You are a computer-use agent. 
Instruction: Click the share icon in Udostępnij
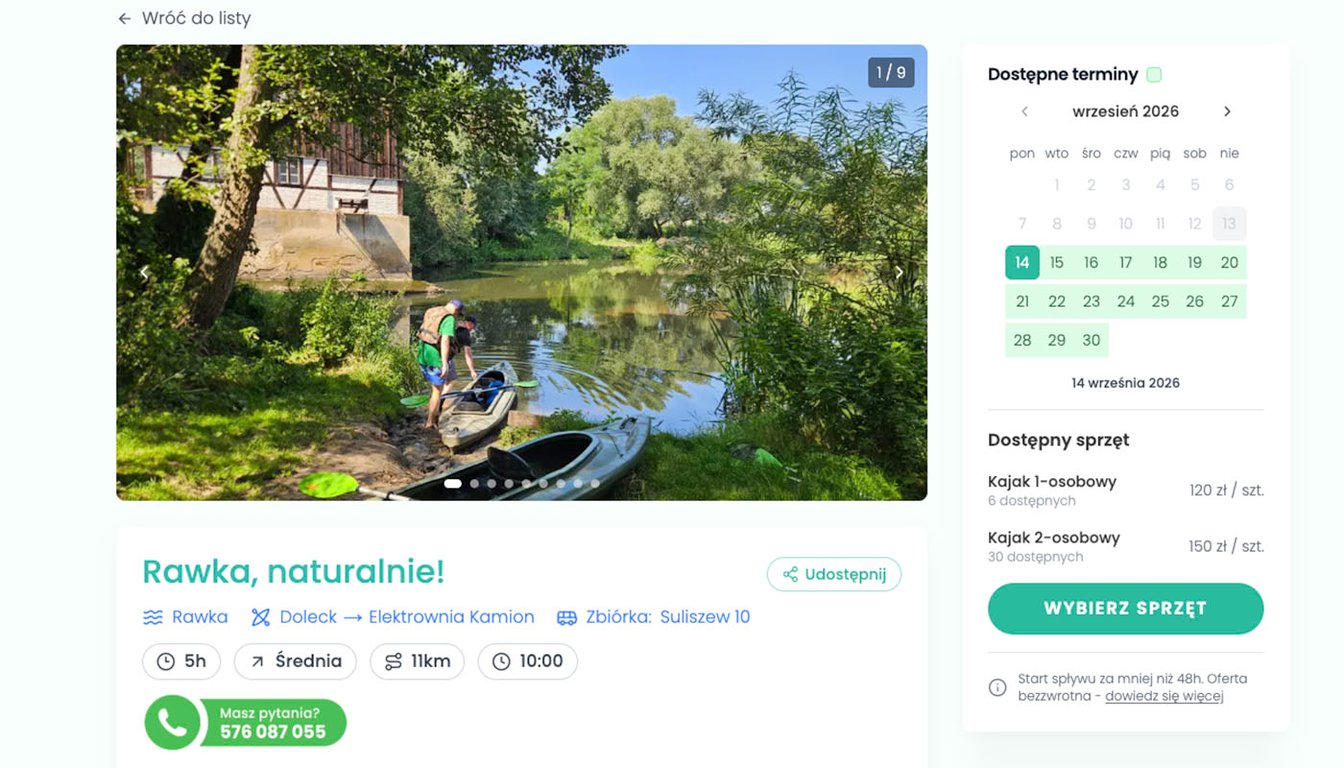coord(790,574)
